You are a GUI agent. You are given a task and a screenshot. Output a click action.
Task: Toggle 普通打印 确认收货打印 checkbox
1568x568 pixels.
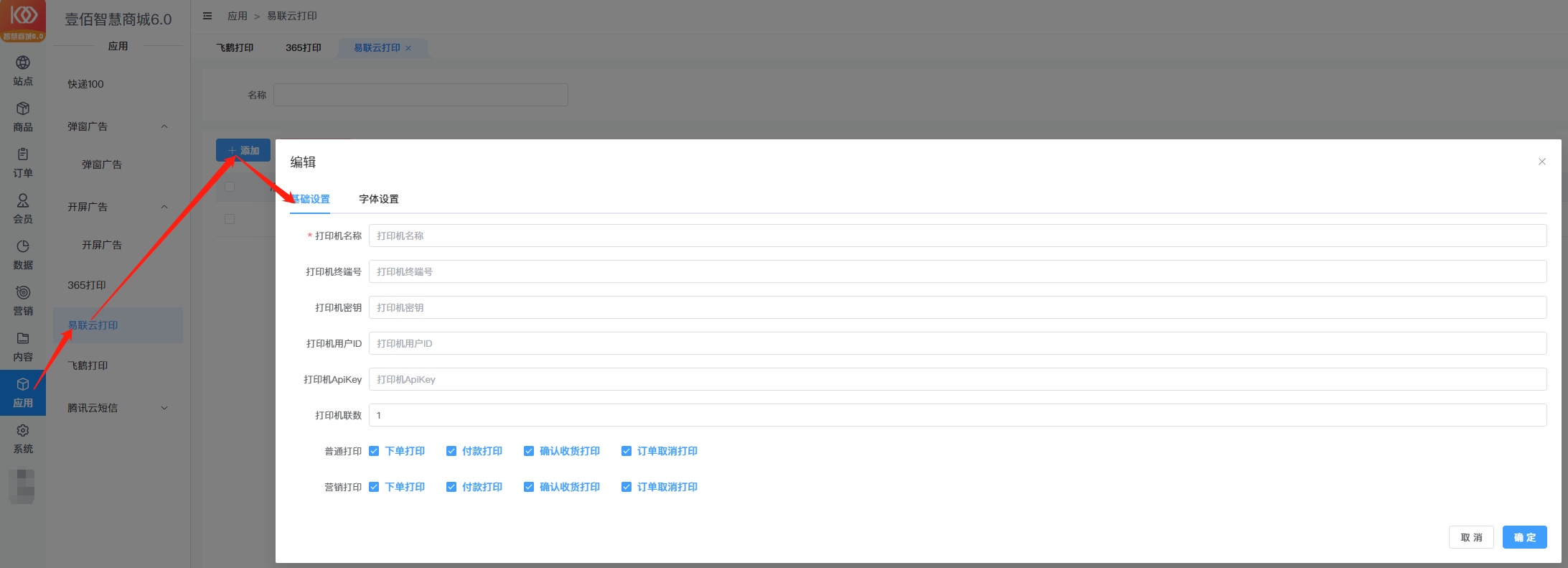(529, 451)
